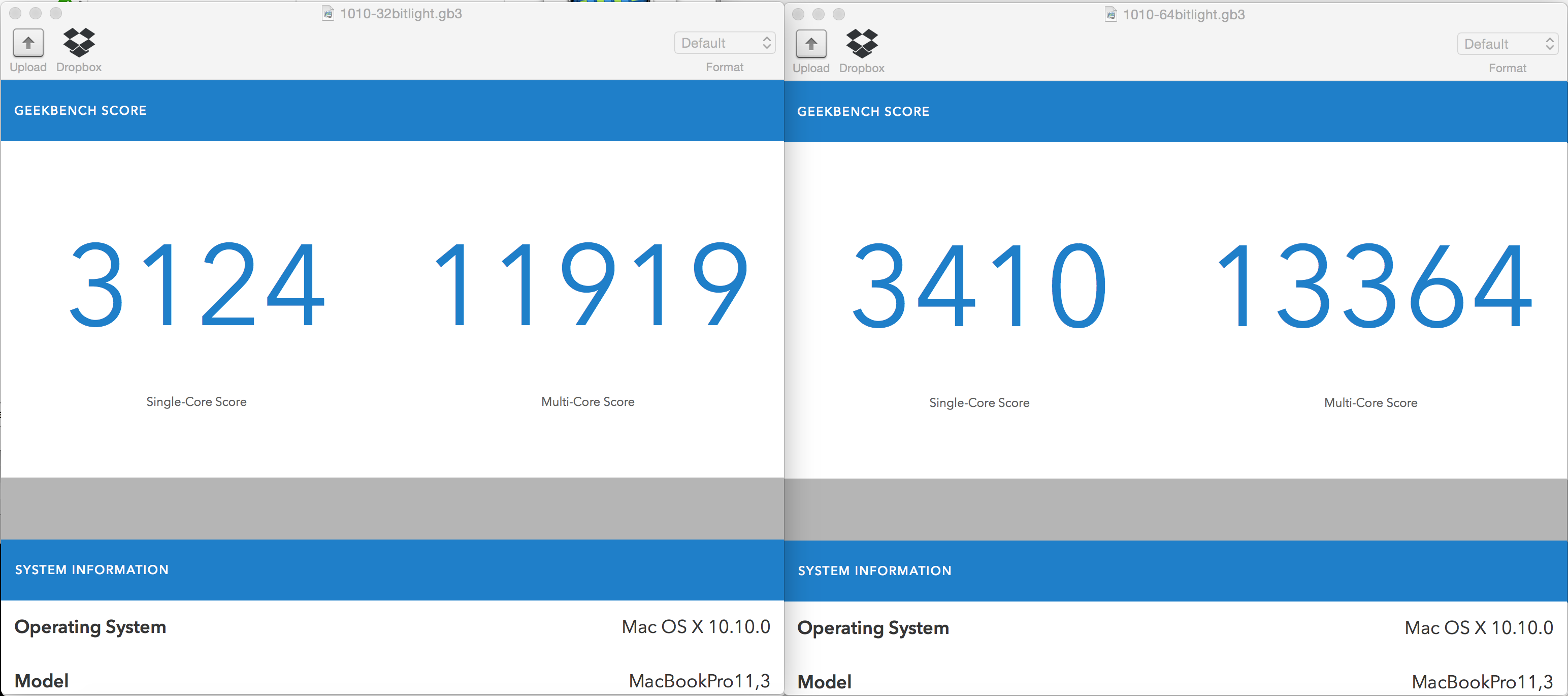
Task: Click Geekbench Score header in 64bitlight window
Action: [863, 111]
